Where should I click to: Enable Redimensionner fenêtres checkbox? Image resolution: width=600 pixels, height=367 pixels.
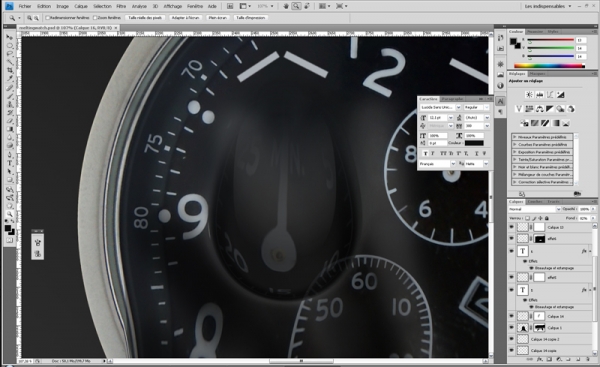[48, 18]
